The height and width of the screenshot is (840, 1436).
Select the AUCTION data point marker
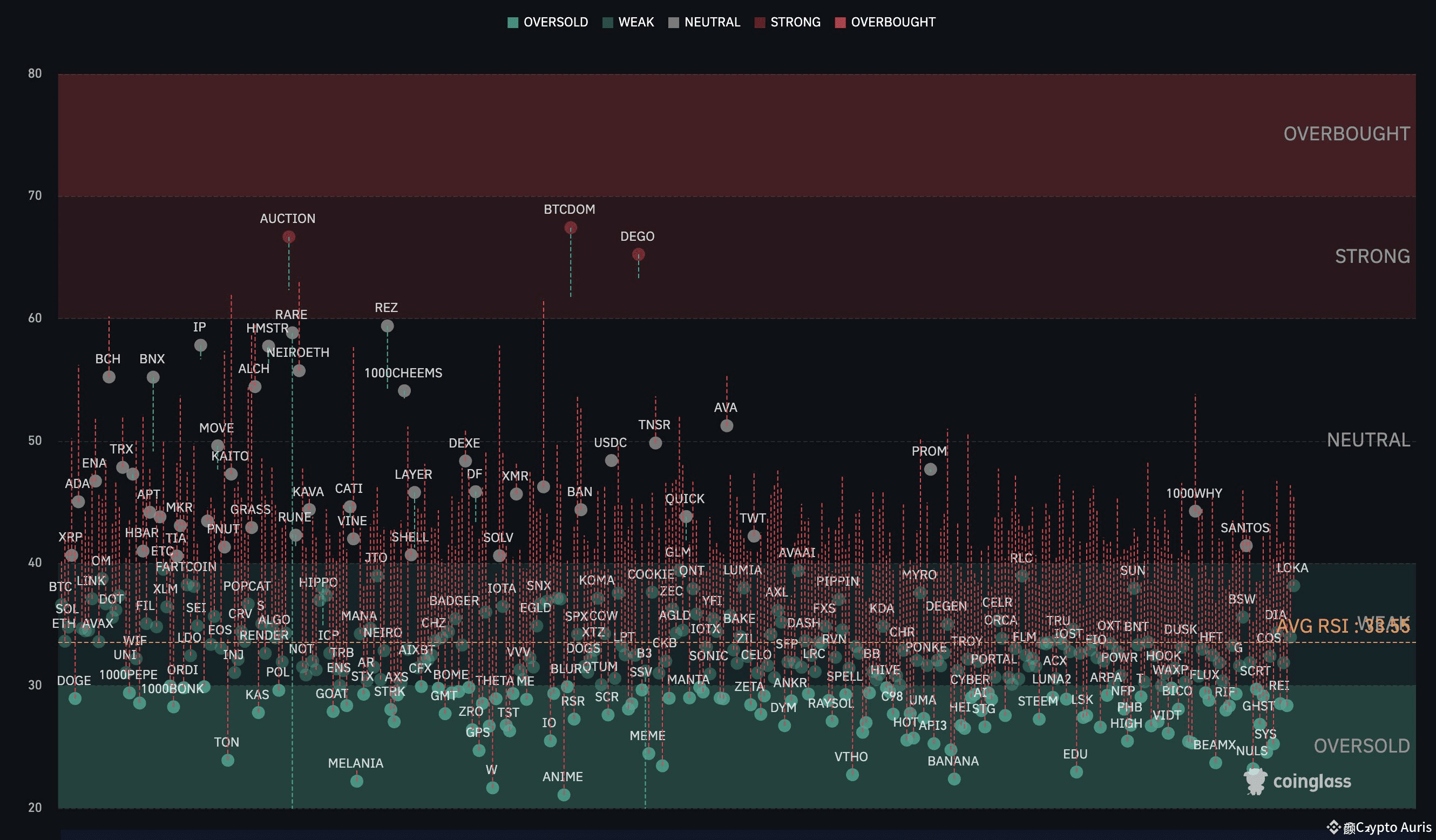tap(289, 236)
